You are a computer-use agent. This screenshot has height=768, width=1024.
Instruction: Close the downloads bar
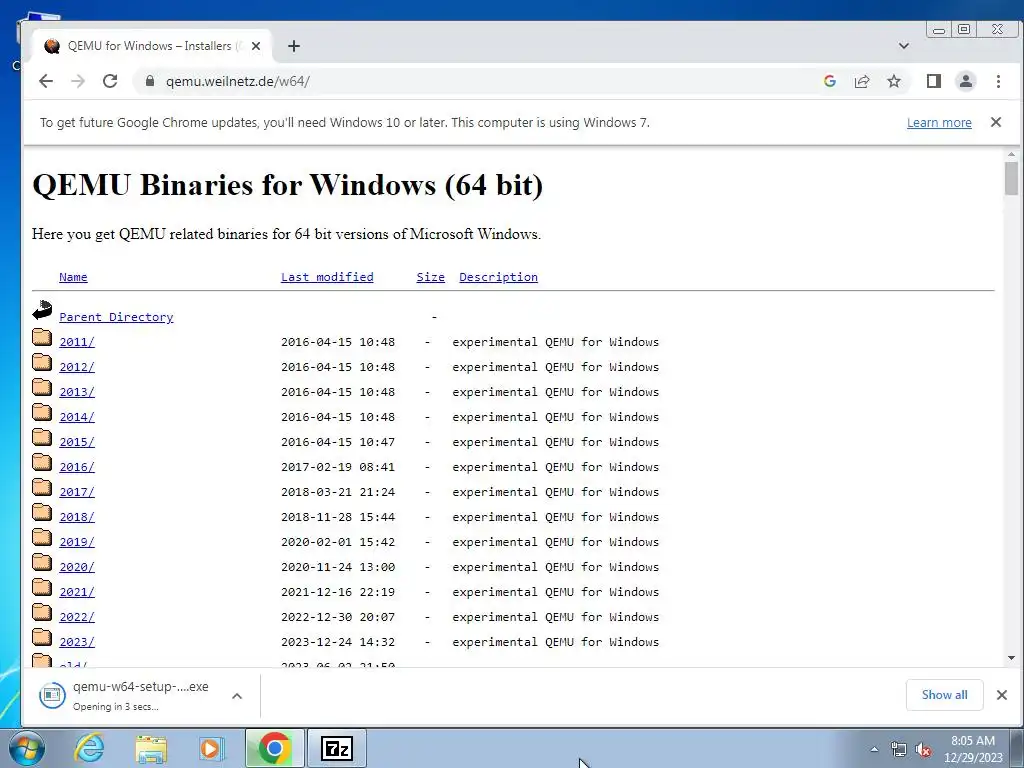pyautogui.click(x=1002, y=695)
